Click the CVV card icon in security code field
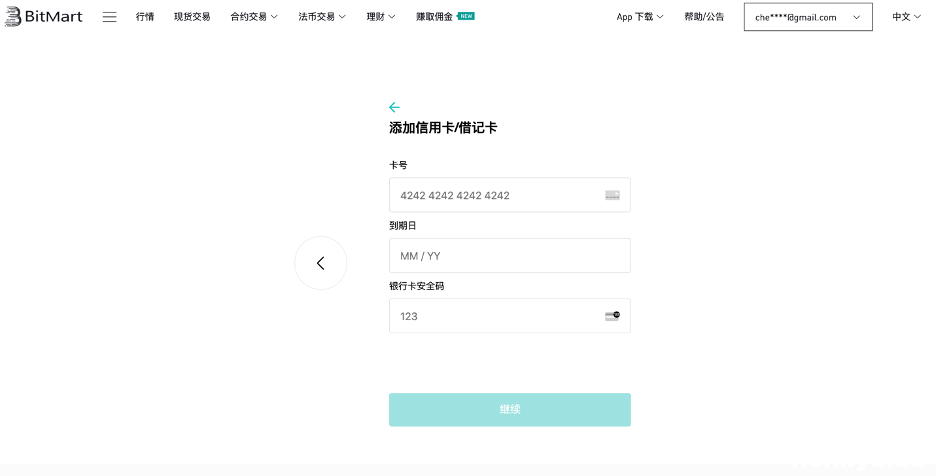 tap(612, 316)
